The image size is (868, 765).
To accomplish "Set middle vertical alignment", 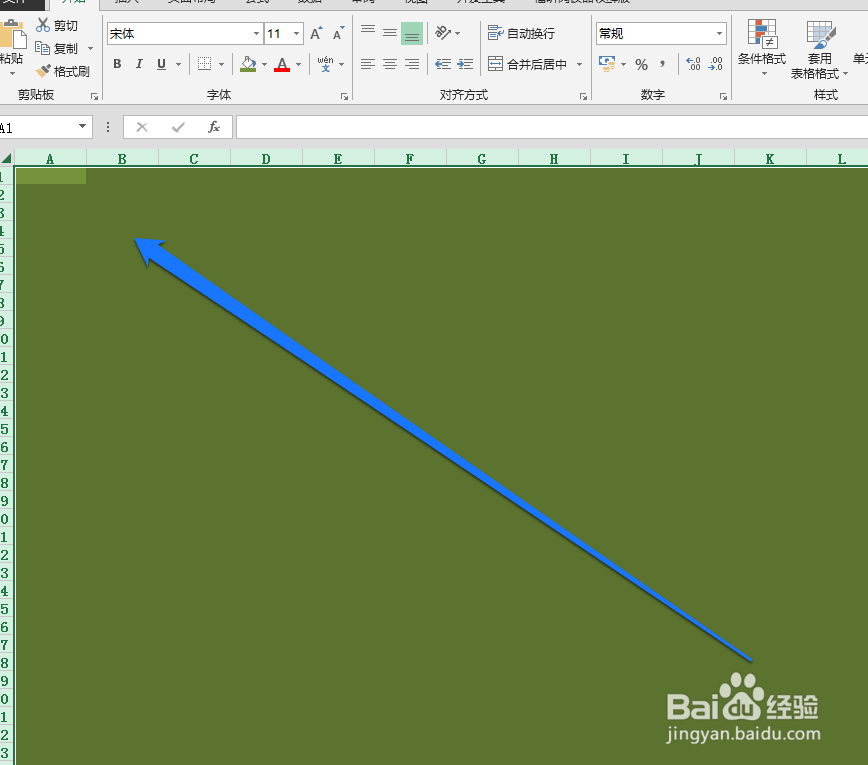I will tap(390, 33).
